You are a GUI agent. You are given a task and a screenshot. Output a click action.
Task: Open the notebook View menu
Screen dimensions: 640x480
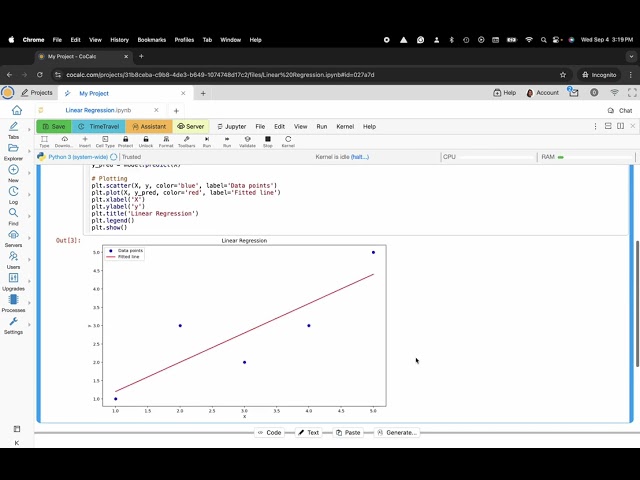coord(300,127)
